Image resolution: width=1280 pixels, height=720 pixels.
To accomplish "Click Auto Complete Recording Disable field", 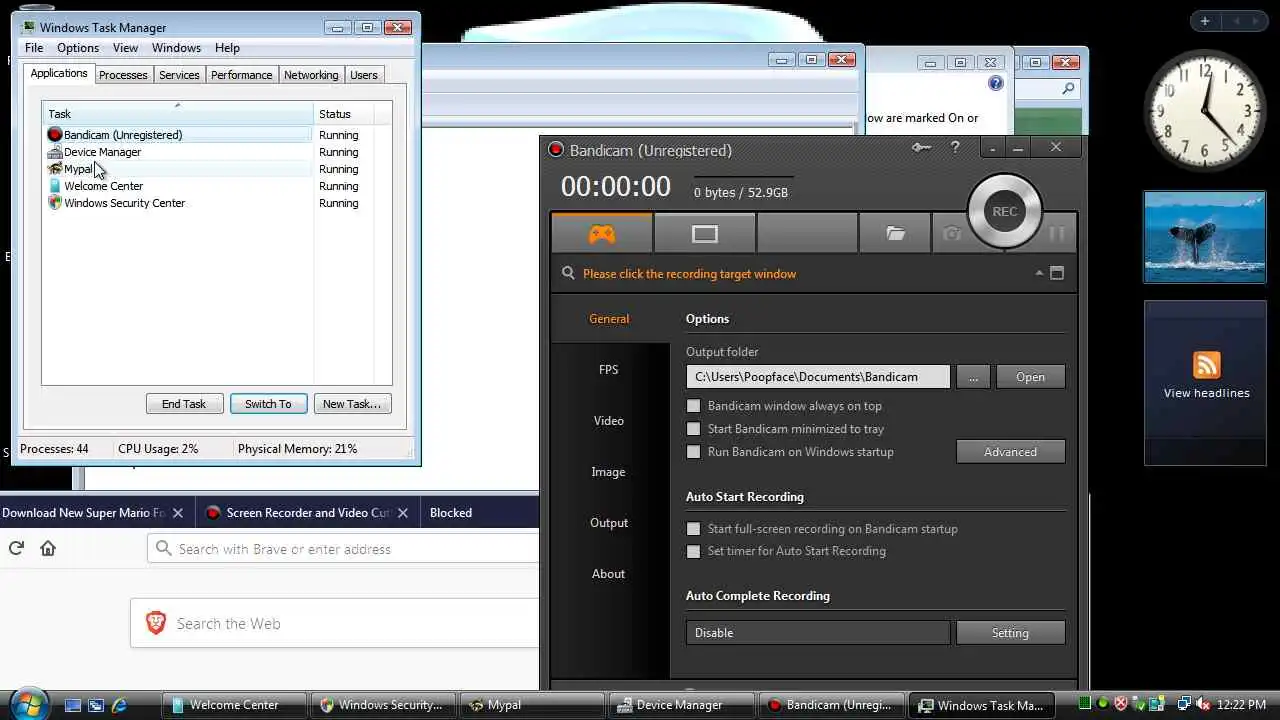I will point(818,633).
